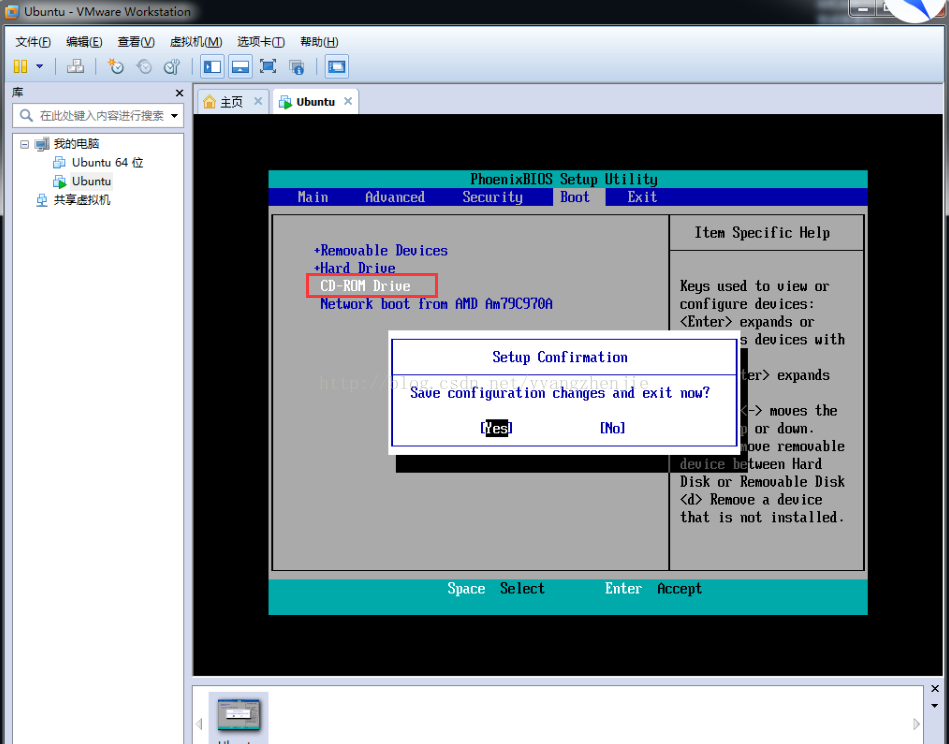Open the 帮助(H) menu
This screenshot has height=744, width=949.
(319, 42)
